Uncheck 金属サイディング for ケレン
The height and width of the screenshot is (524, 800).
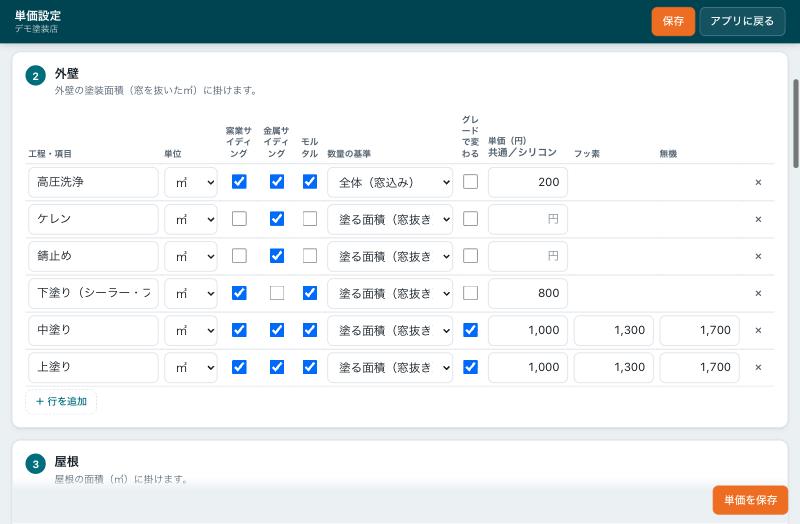277,219
